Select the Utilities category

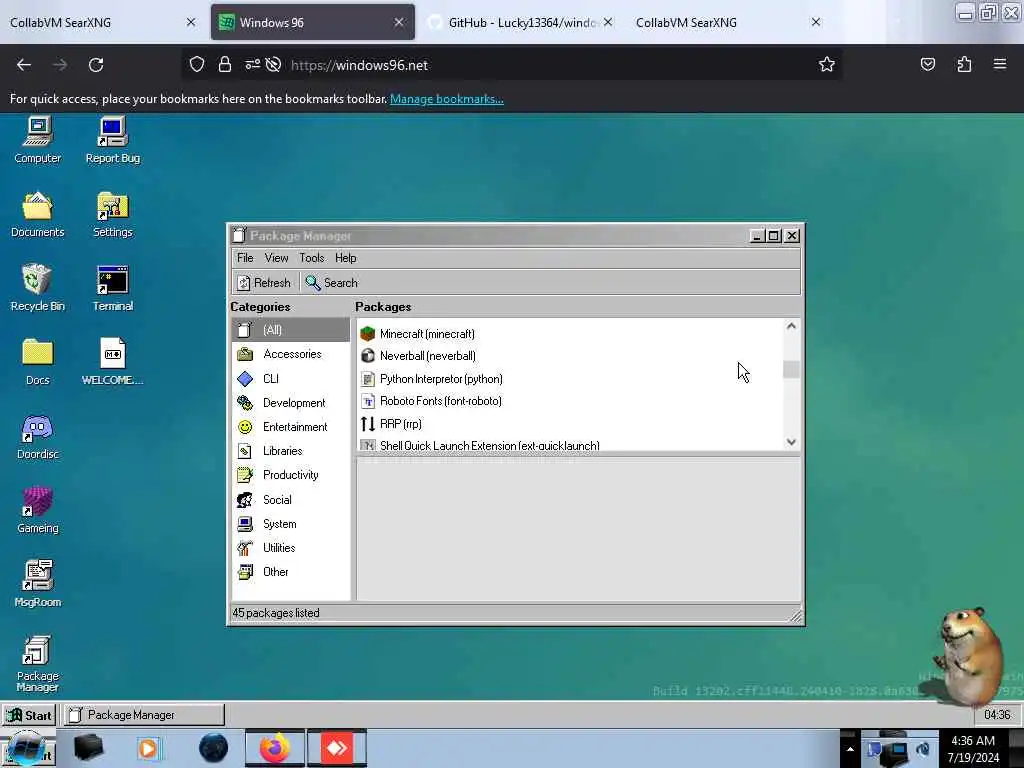pos(291,548)
